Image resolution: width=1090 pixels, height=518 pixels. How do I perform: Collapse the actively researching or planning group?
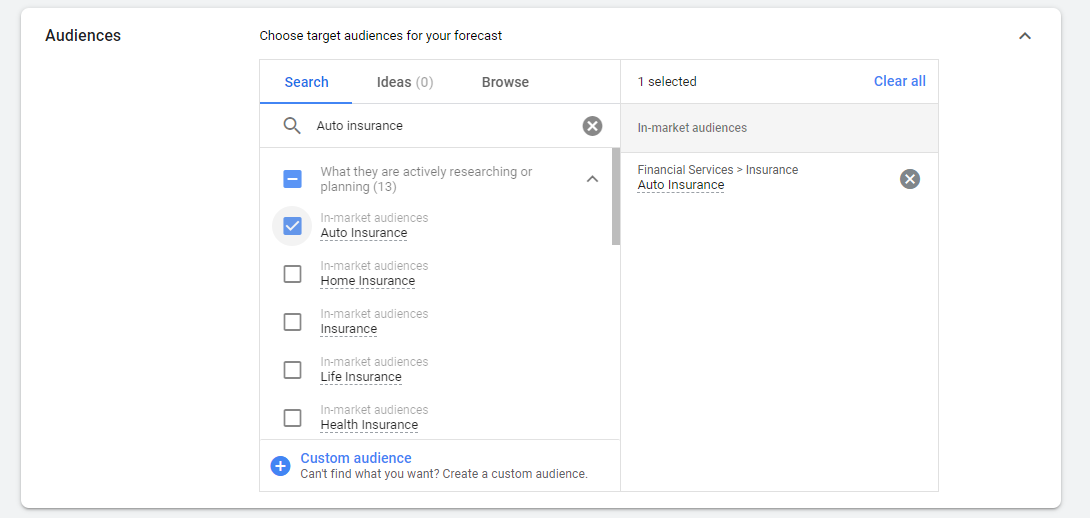point(592,179)
